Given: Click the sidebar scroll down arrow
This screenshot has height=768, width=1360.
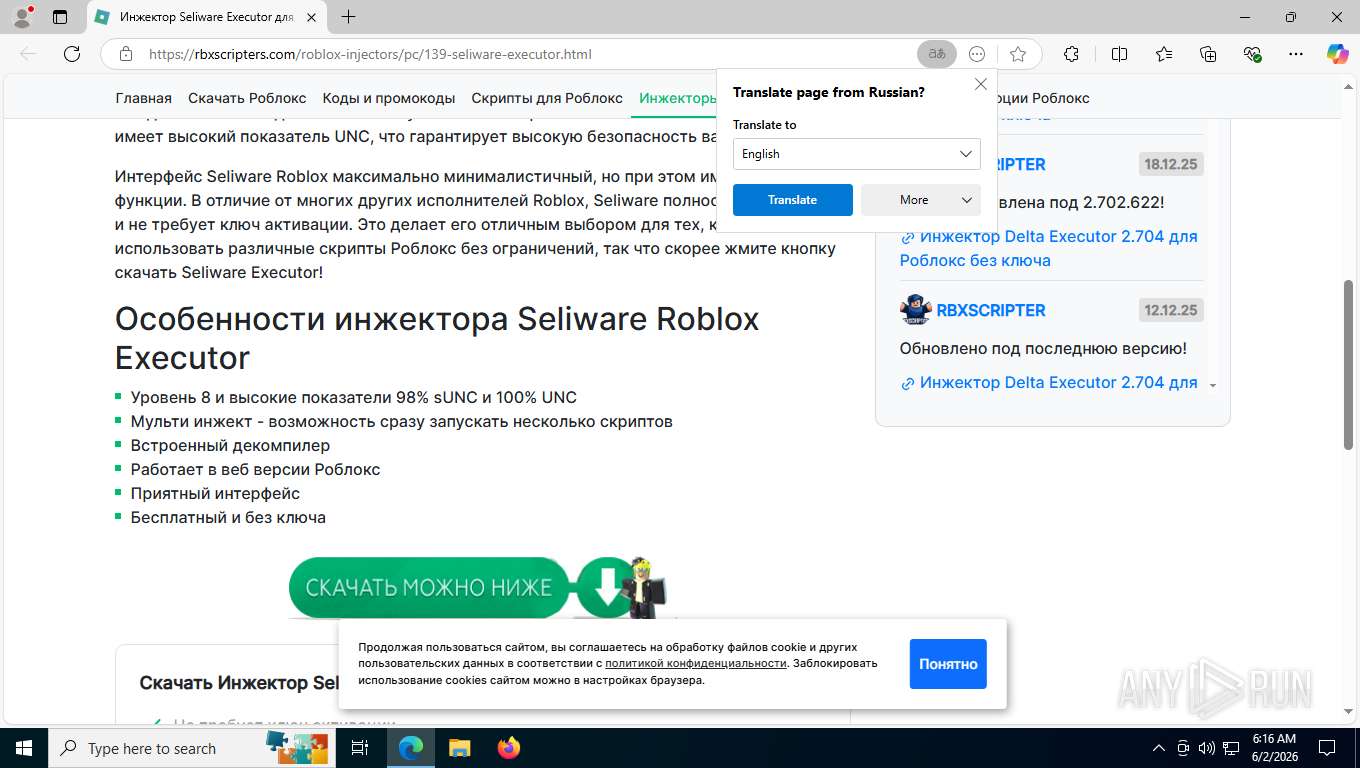Looking at the screenshot, I should click(x=1213, y=385).
